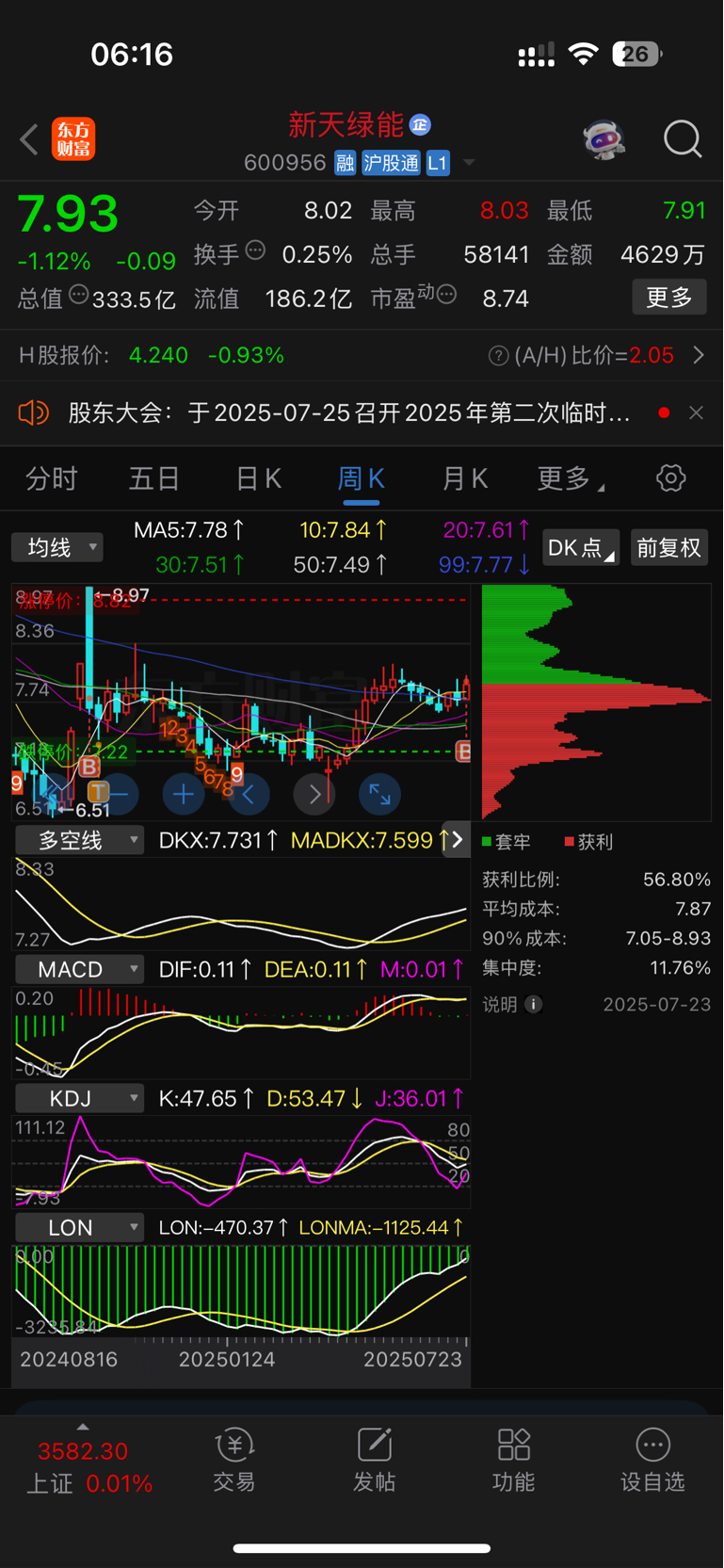Switch to the 分时 tab
Image resolution: width=724 pixels, height=1568 pixels.
pos(51,478)
